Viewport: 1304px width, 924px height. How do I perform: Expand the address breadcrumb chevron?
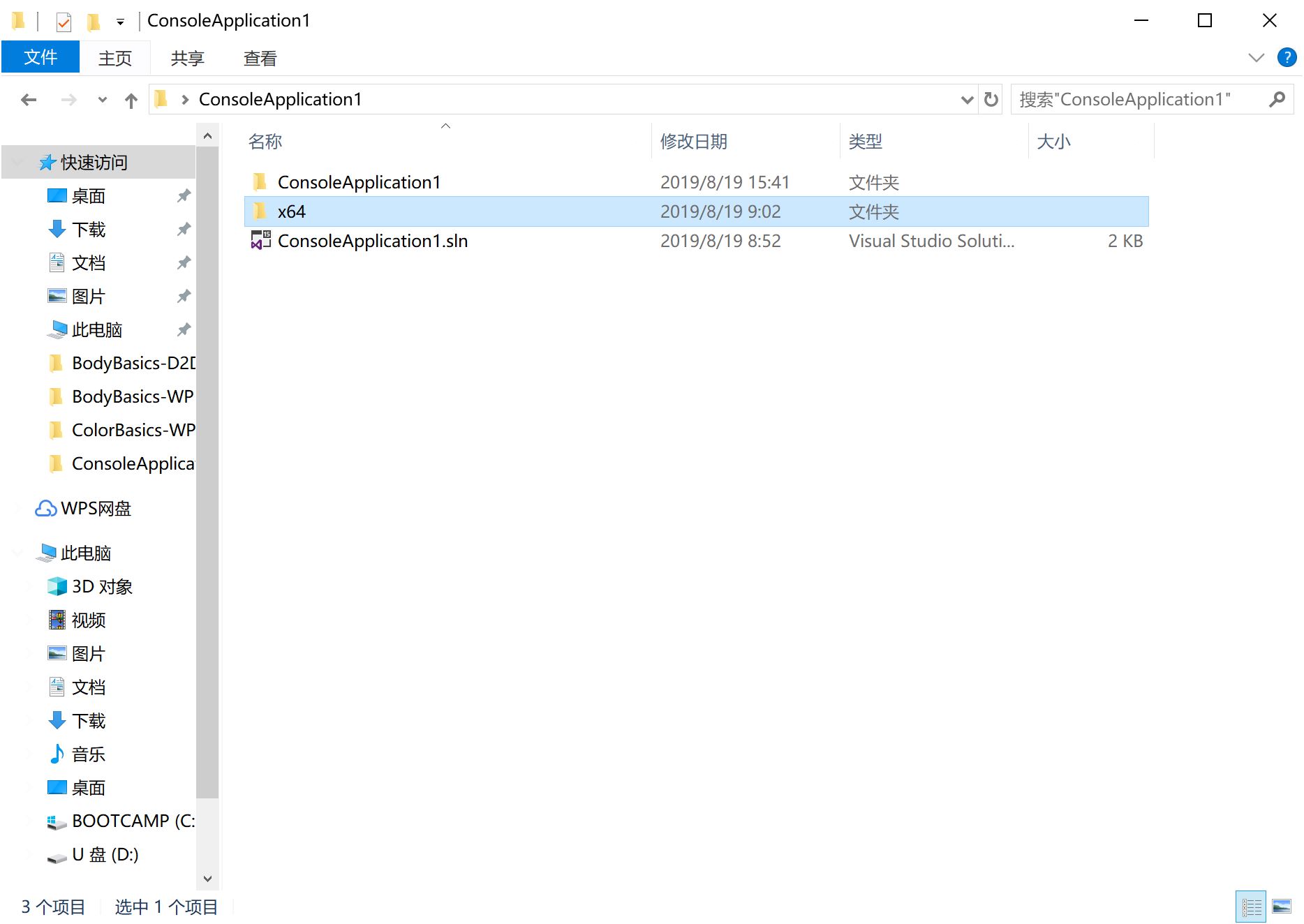185,100
